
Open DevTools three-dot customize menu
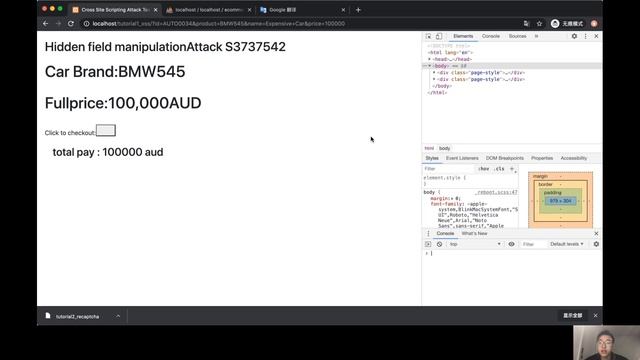coord(585,36)
